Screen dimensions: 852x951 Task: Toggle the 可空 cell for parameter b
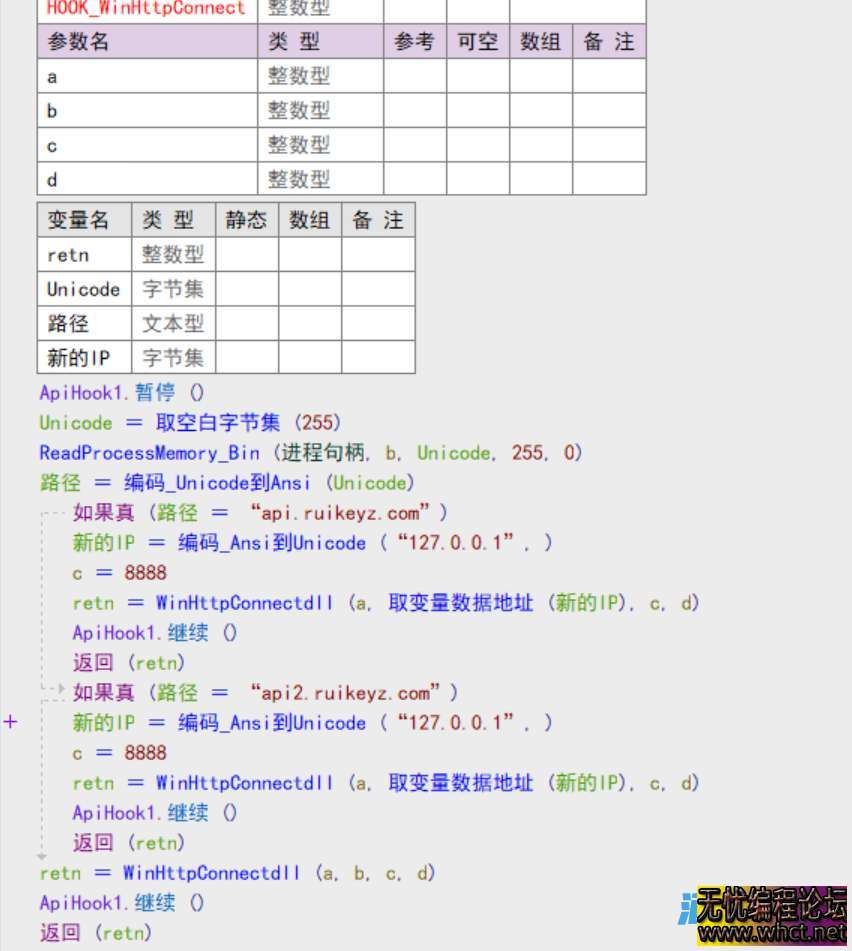tap(477, 111)
